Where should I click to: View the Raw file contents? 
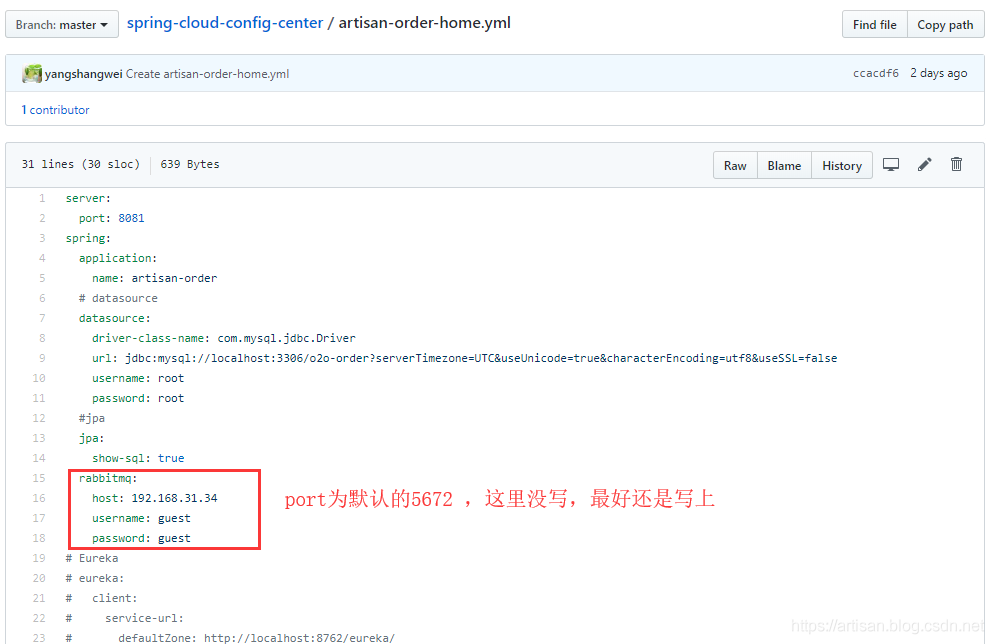tap(735, 165)
